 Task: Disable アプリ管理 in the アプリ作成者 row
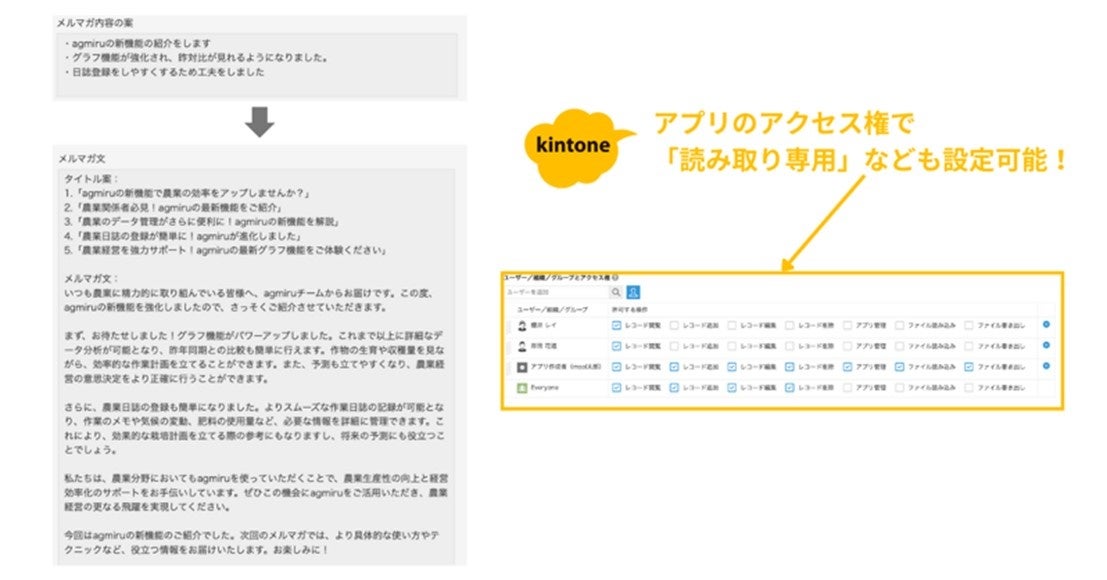(x=848, y=367)
